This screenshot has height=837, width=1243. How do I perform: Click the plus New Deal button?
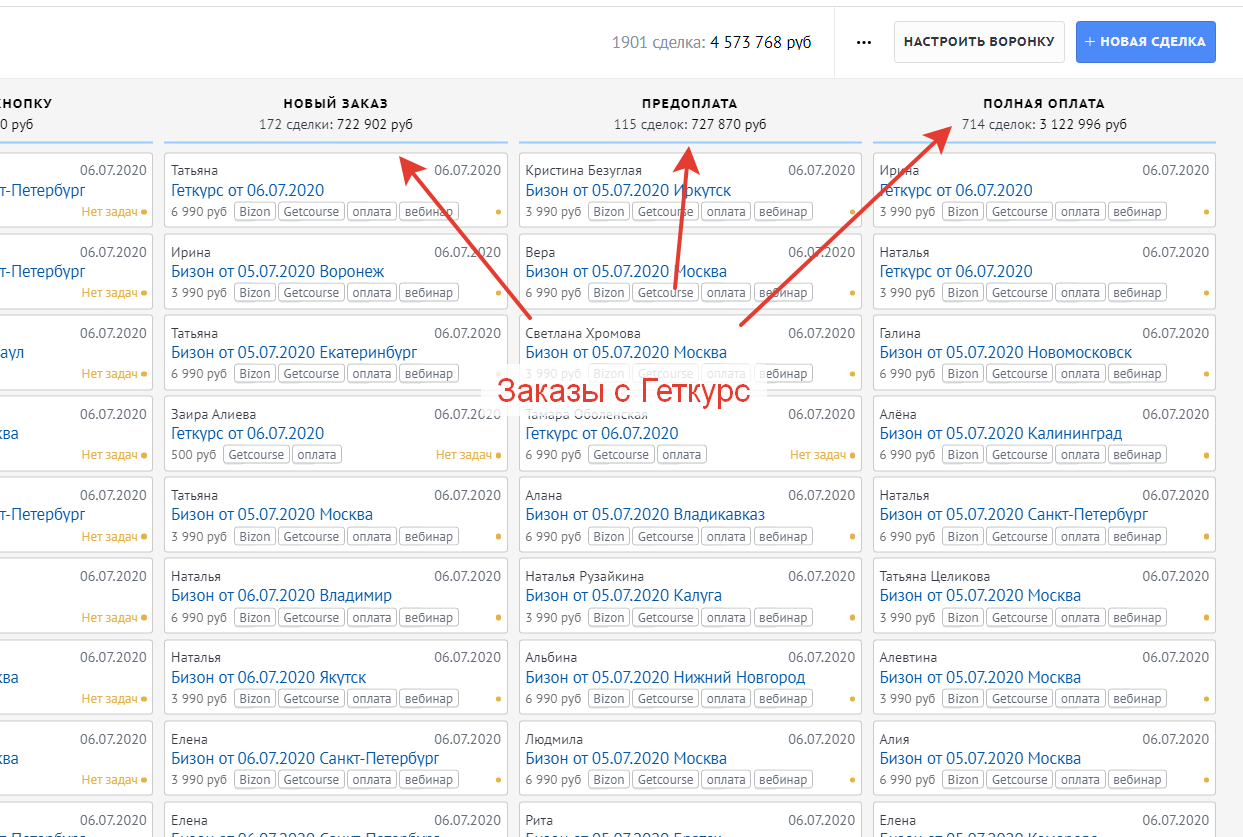pos(1145,42)
